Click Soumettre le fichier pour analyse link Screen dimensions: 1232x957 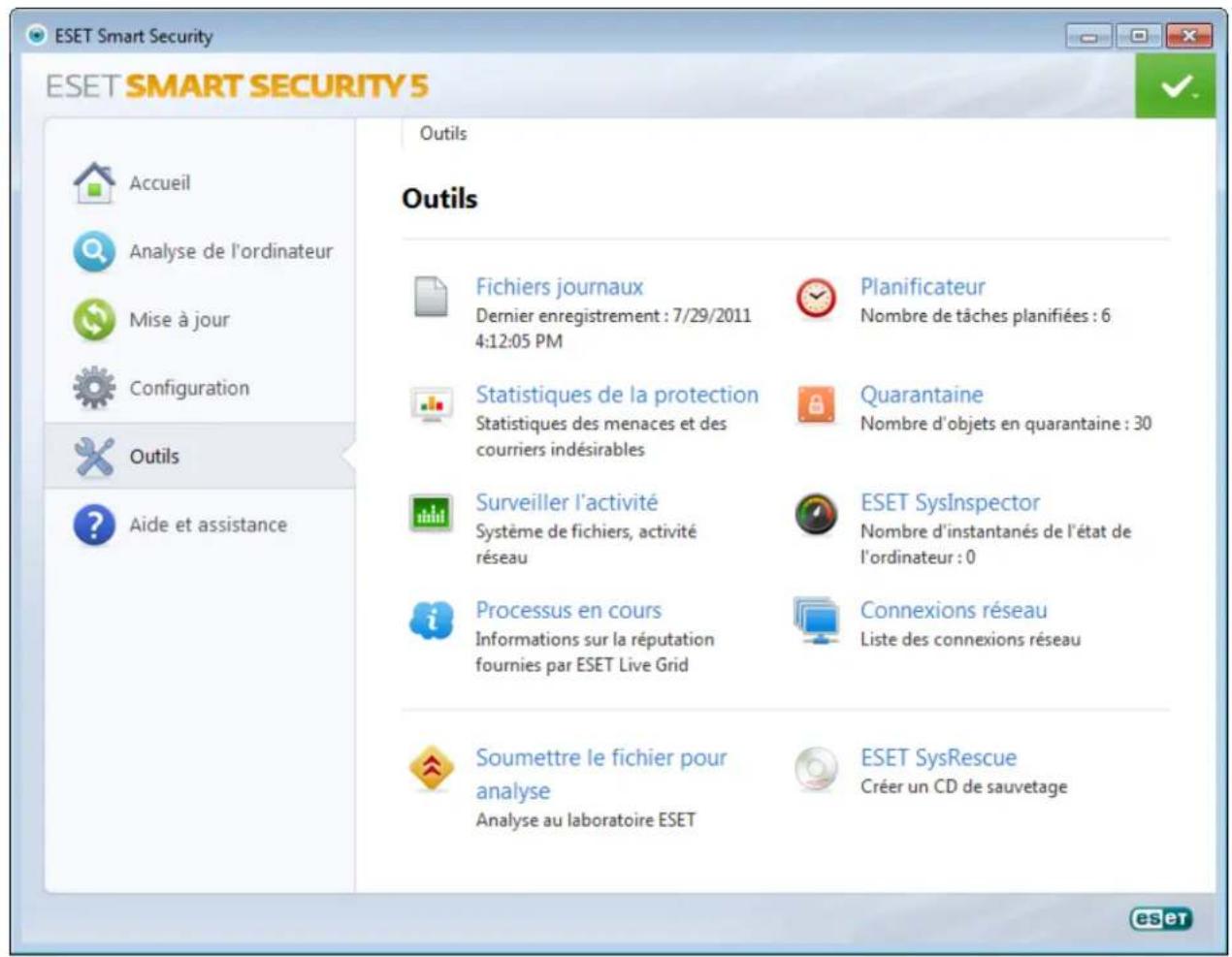click(x=601, y=774)
